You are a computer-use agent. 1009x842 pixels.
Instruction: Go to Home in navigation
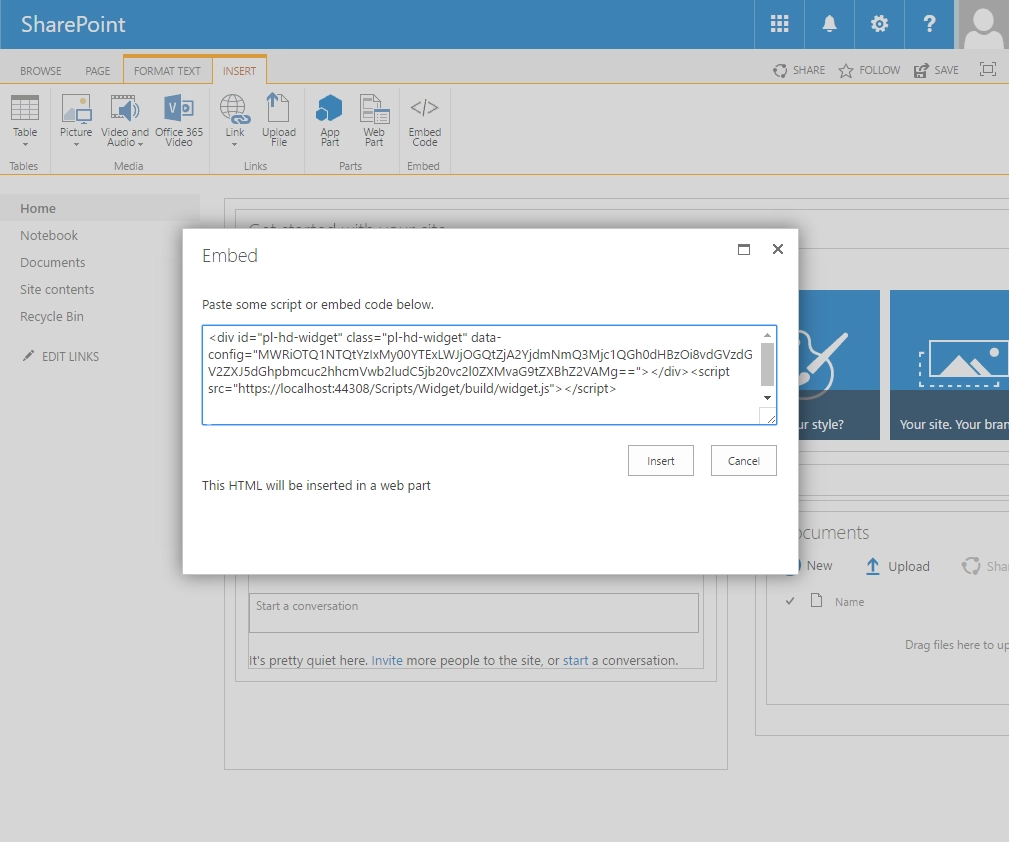click(38, 209)
